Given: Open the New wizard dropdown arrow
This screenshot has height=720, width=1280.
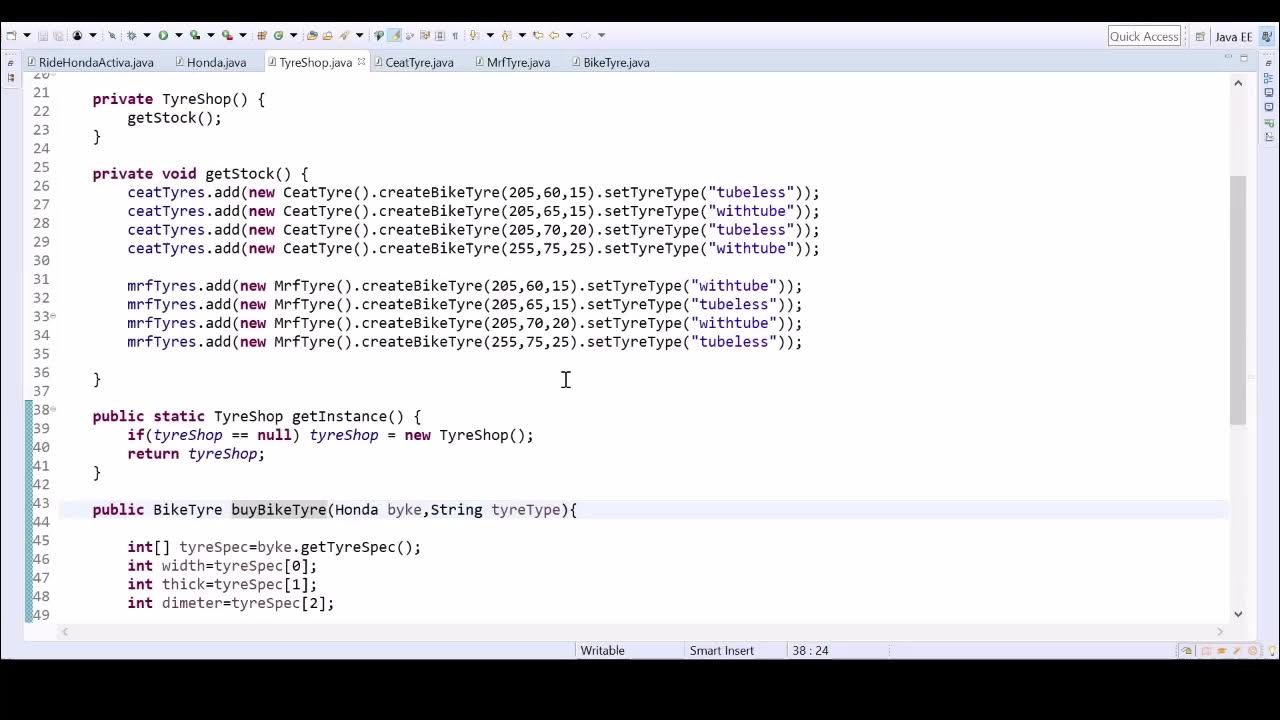Looking at the screenshot, I should pyautogui.click(x=27, y=35).
